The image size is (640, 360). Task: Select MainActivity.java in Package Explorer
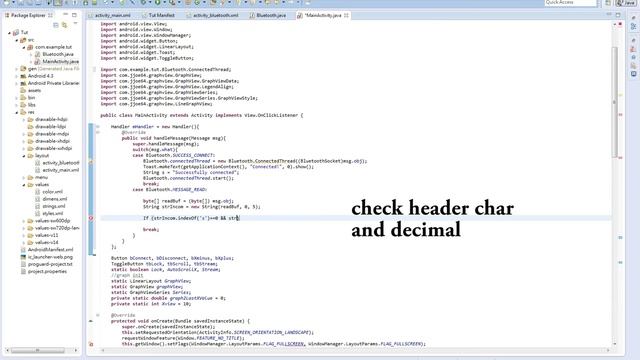pyautogui.click(x=57, y=62)
